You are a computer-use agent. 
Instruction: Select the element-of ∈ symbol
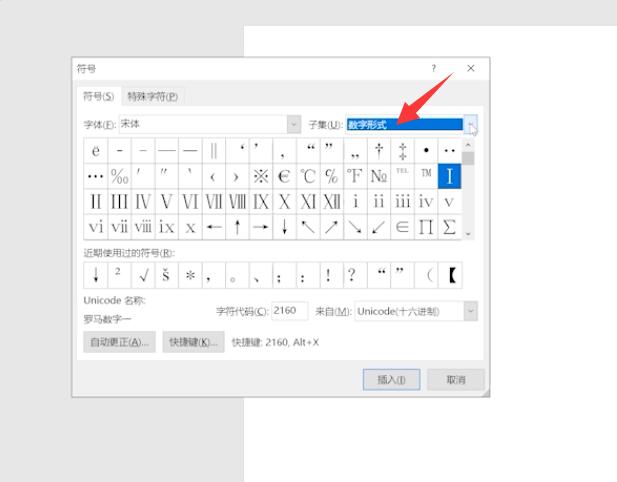[402, 227]
